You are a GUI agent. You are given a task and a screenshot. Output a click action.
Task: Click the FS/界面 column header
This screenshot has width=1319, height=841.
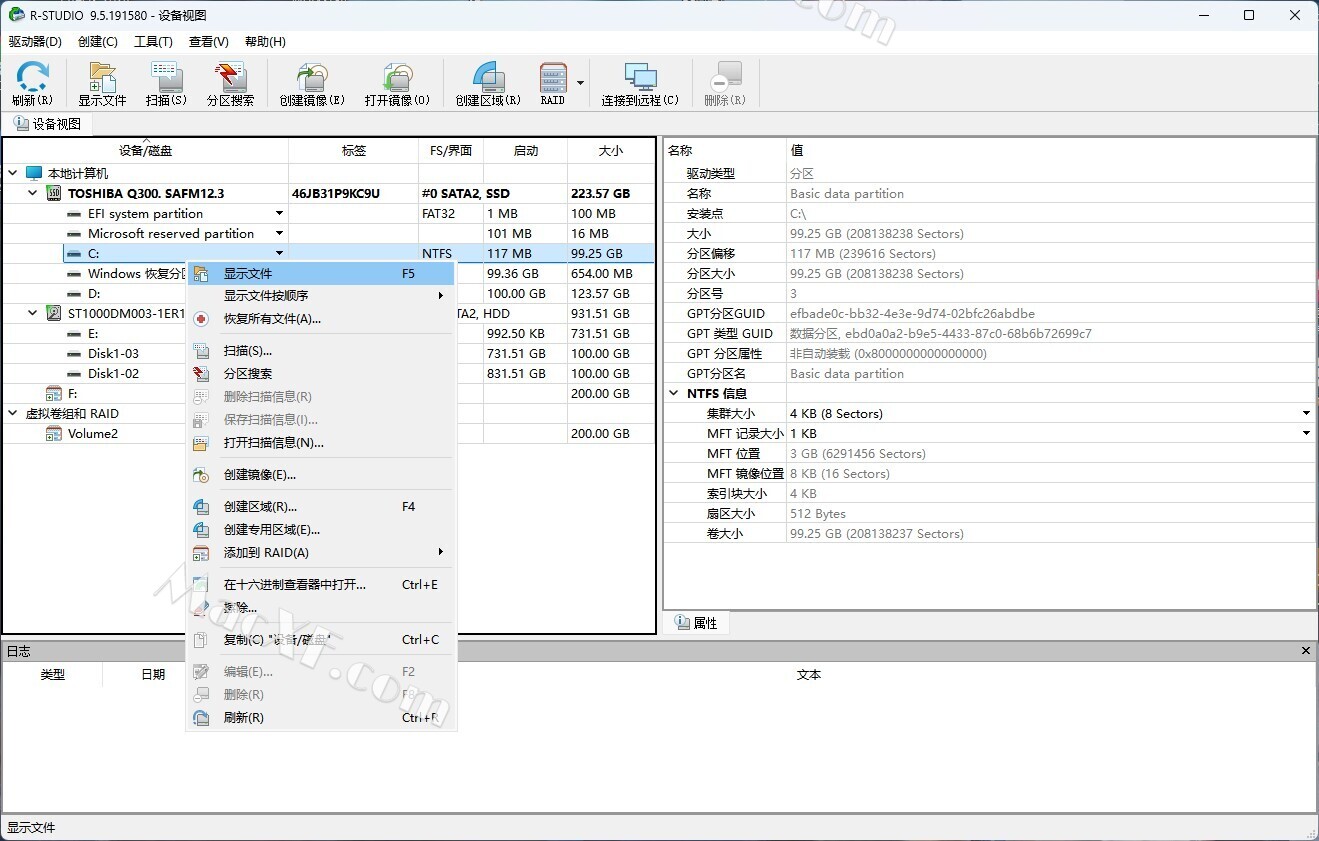(451, 151)
